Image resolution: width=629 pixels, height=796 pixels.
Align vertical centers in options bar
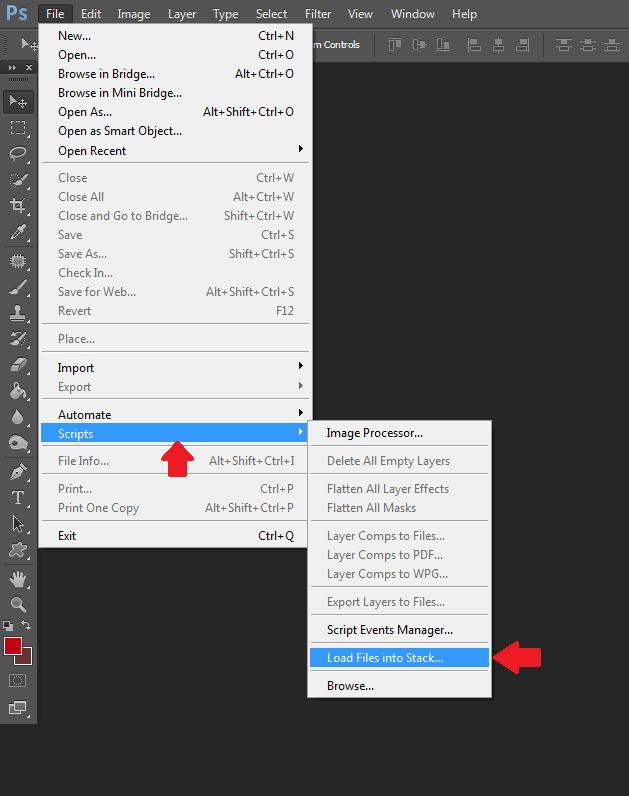click(x=419, y=45)
